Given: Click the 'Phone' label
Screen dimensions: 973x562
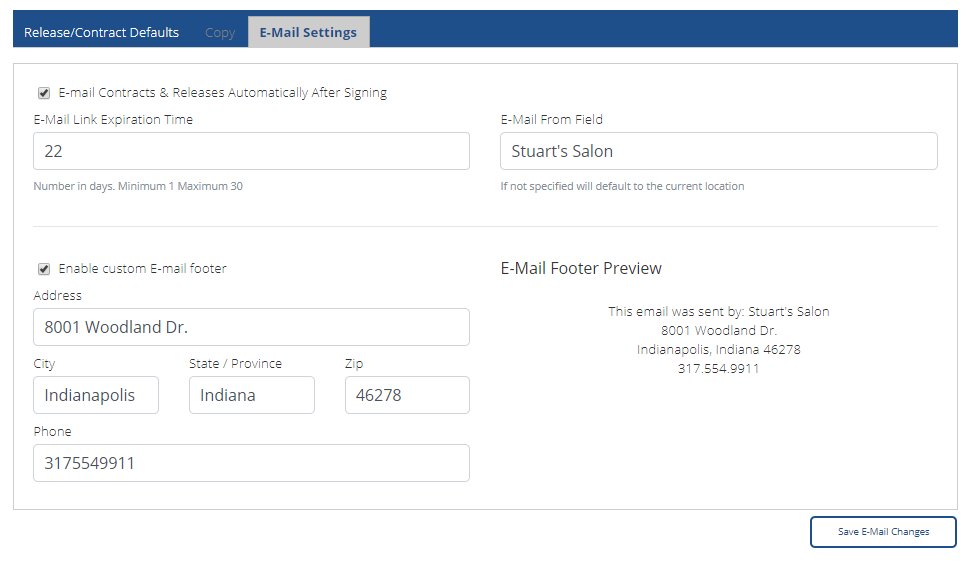Looking at the screenshot, I should (52, 432).
